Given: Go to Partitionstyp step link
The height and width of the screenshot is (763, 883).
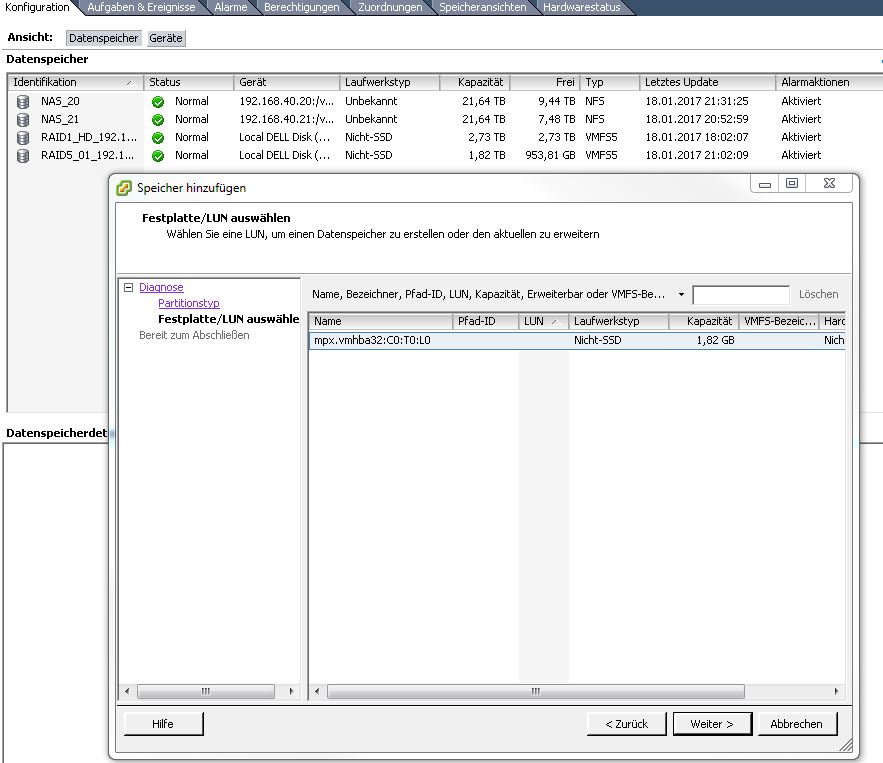Looking at the screenshot, I should pyautogui.click(x=189, y=303).
